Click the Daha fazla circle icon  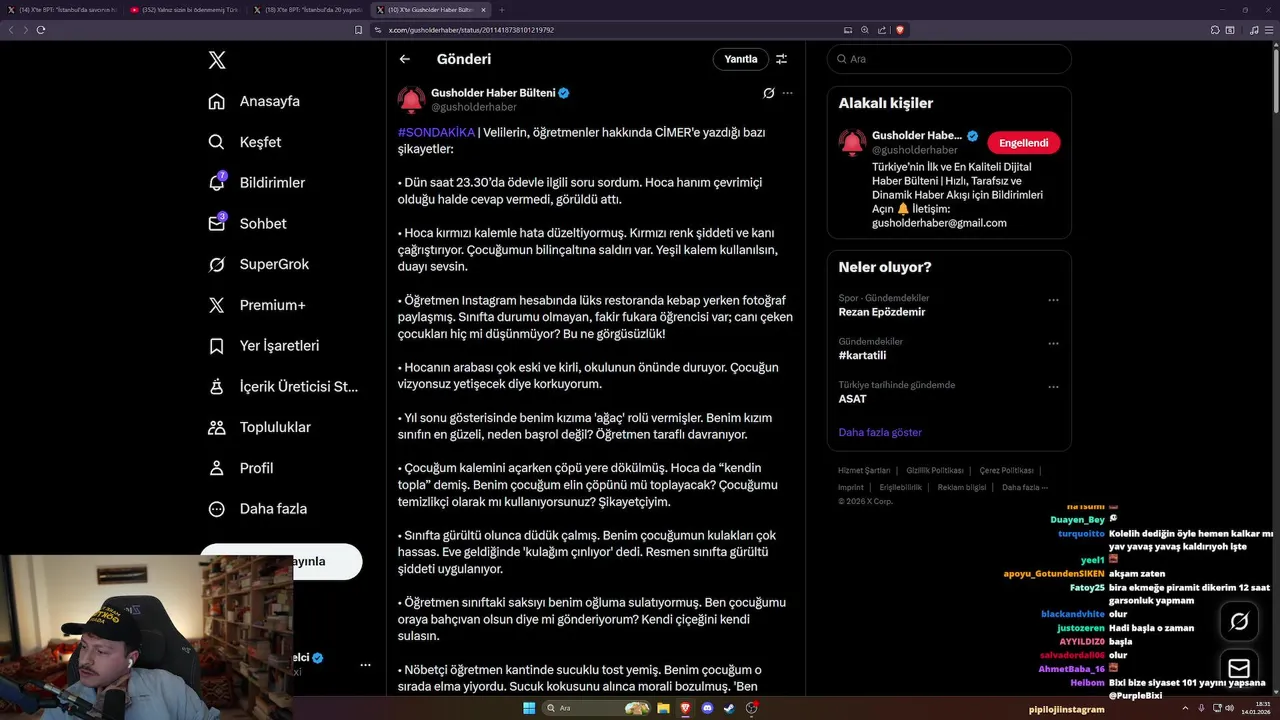tap(216, 509)
